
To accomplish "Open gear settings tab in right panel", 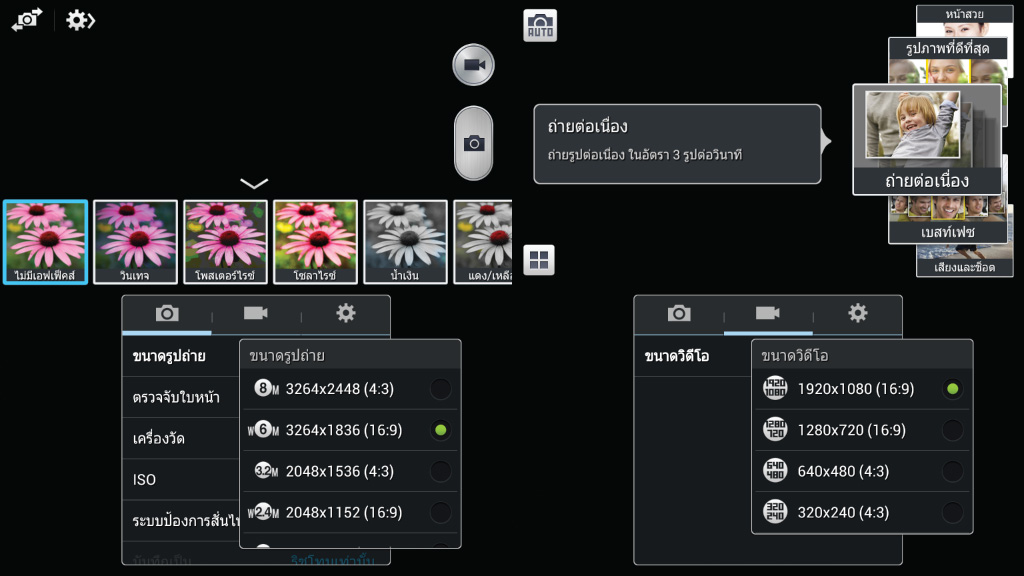I will [857, 313].
